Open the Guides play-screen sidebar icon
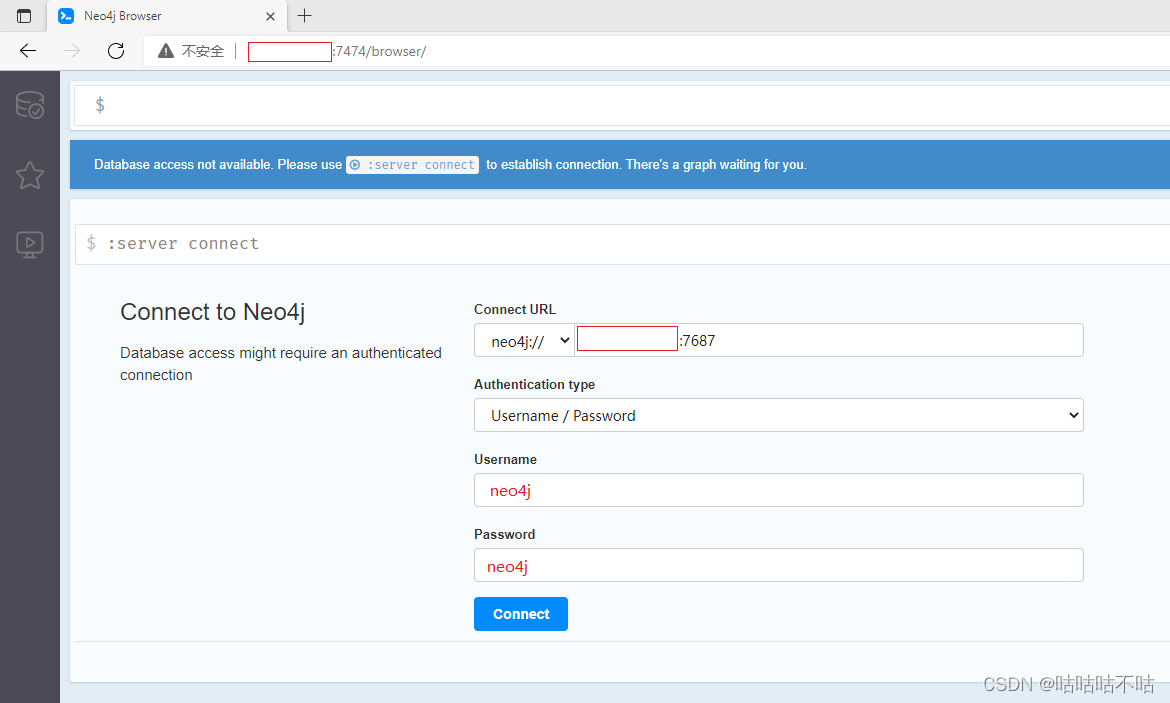Viewport: 1170px width, 703px height. tap(30, 245)
